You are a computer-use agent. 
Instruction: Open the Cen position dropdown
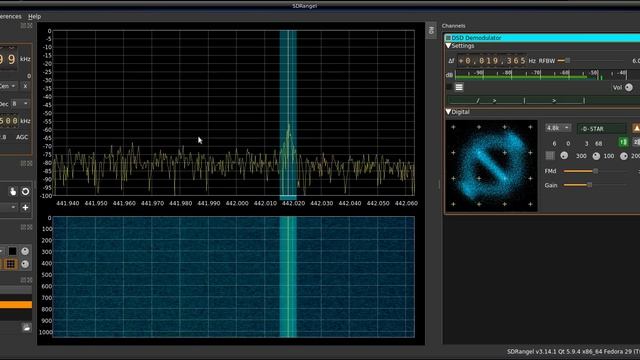(x=8, y=86)
